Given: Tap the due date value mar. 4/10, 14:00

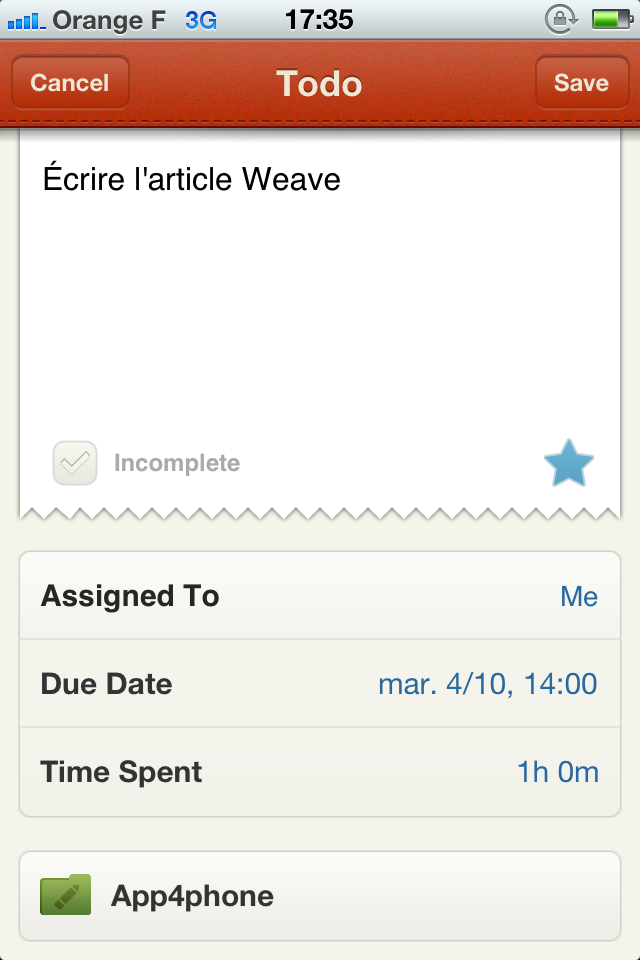Looking at the screenshot, I should click(x=487, y=685).
